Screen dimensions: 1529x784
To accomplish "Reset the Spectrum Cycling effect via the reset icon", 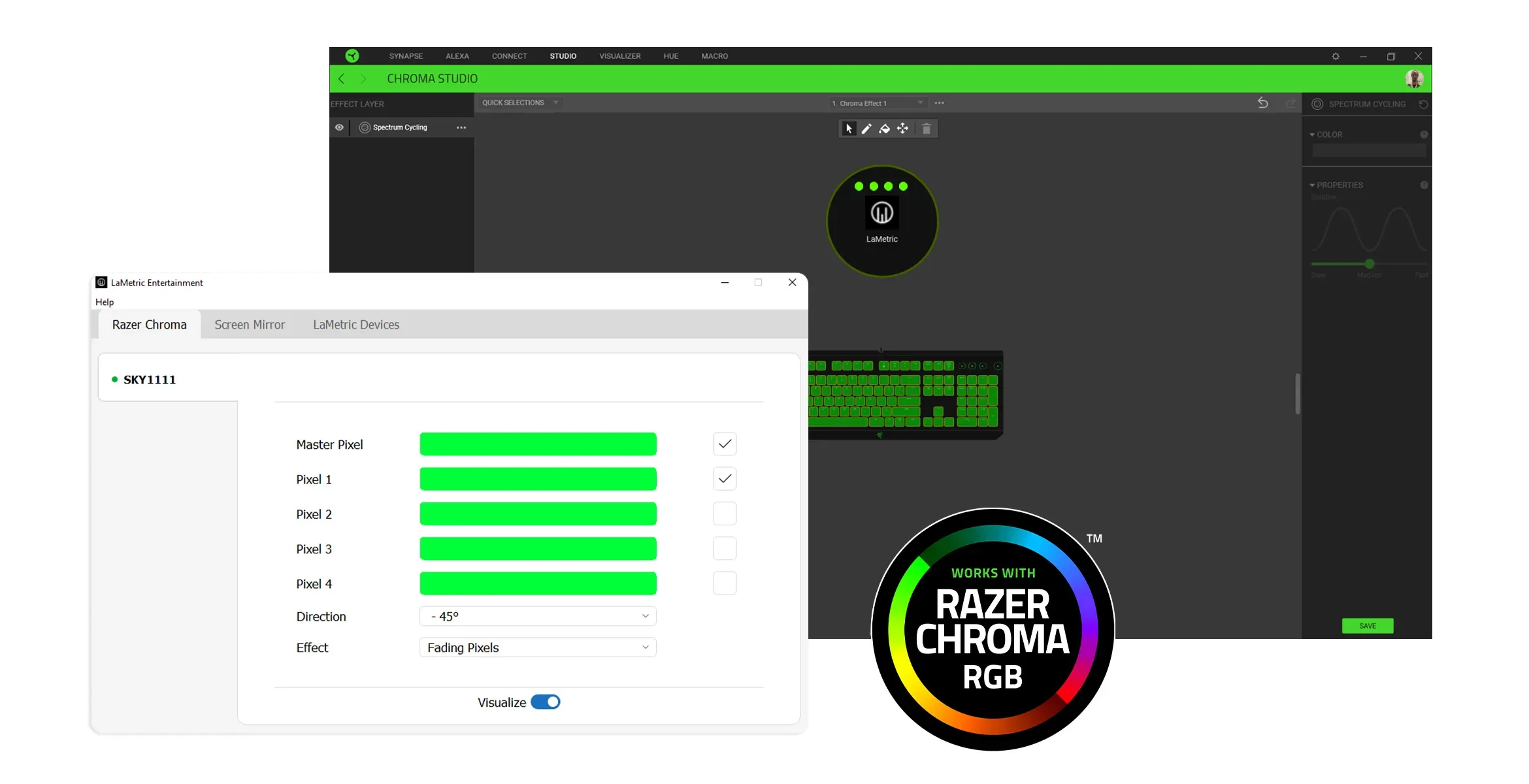I will [1424, 104].
